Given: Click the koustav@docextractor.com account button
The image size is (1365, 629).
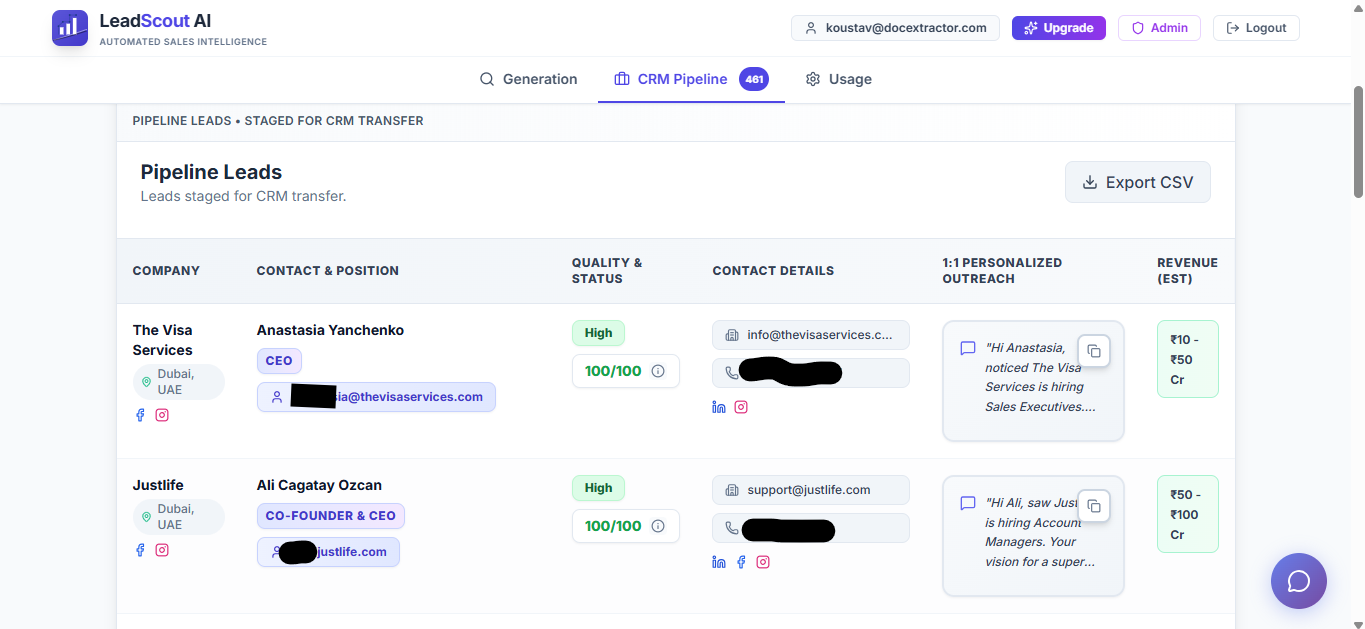Looking at the screenshot, I should pos(895,27).
